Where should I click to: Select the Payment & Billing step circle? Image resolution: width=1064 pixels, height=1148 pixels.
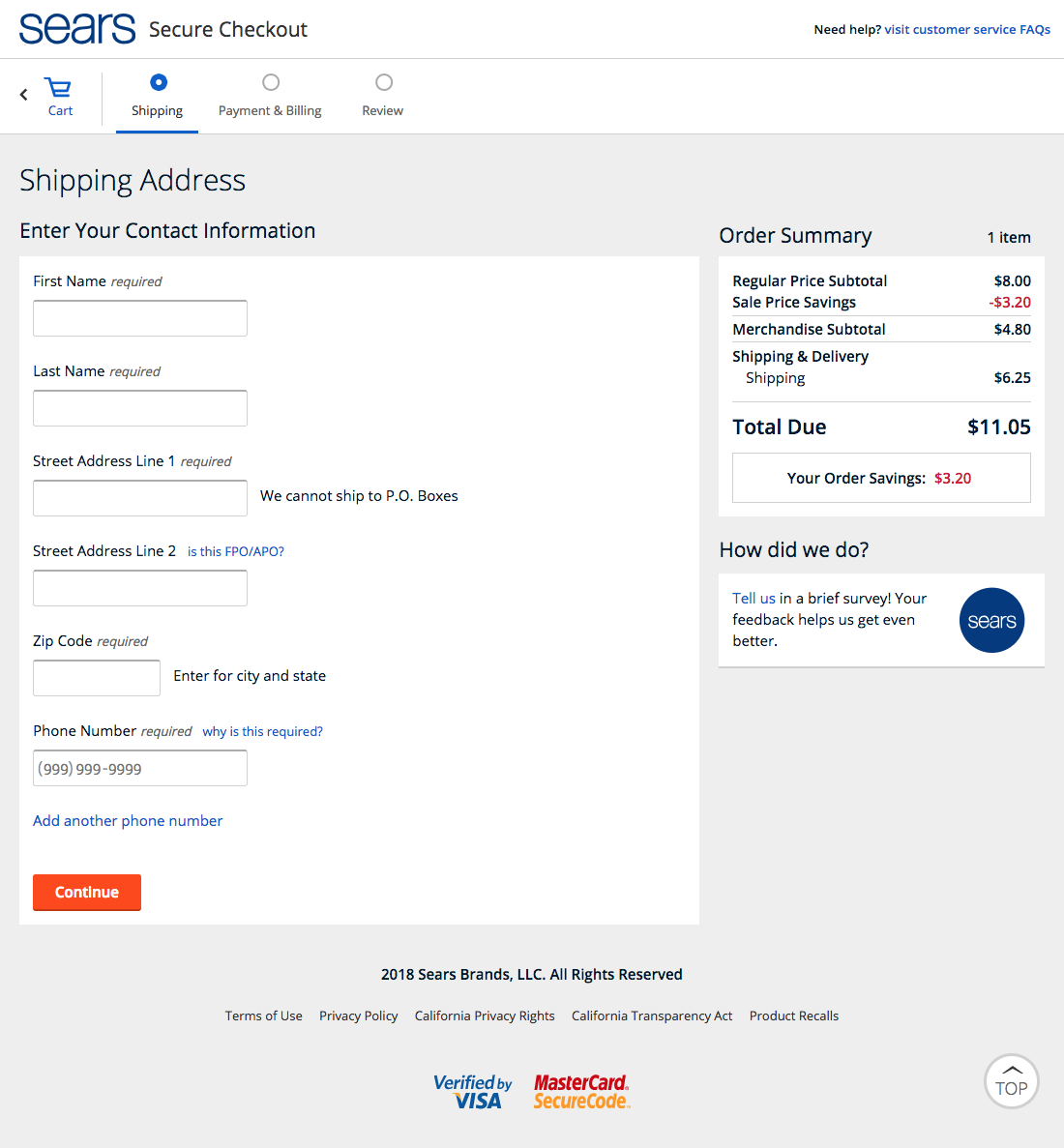click(270, 82)
